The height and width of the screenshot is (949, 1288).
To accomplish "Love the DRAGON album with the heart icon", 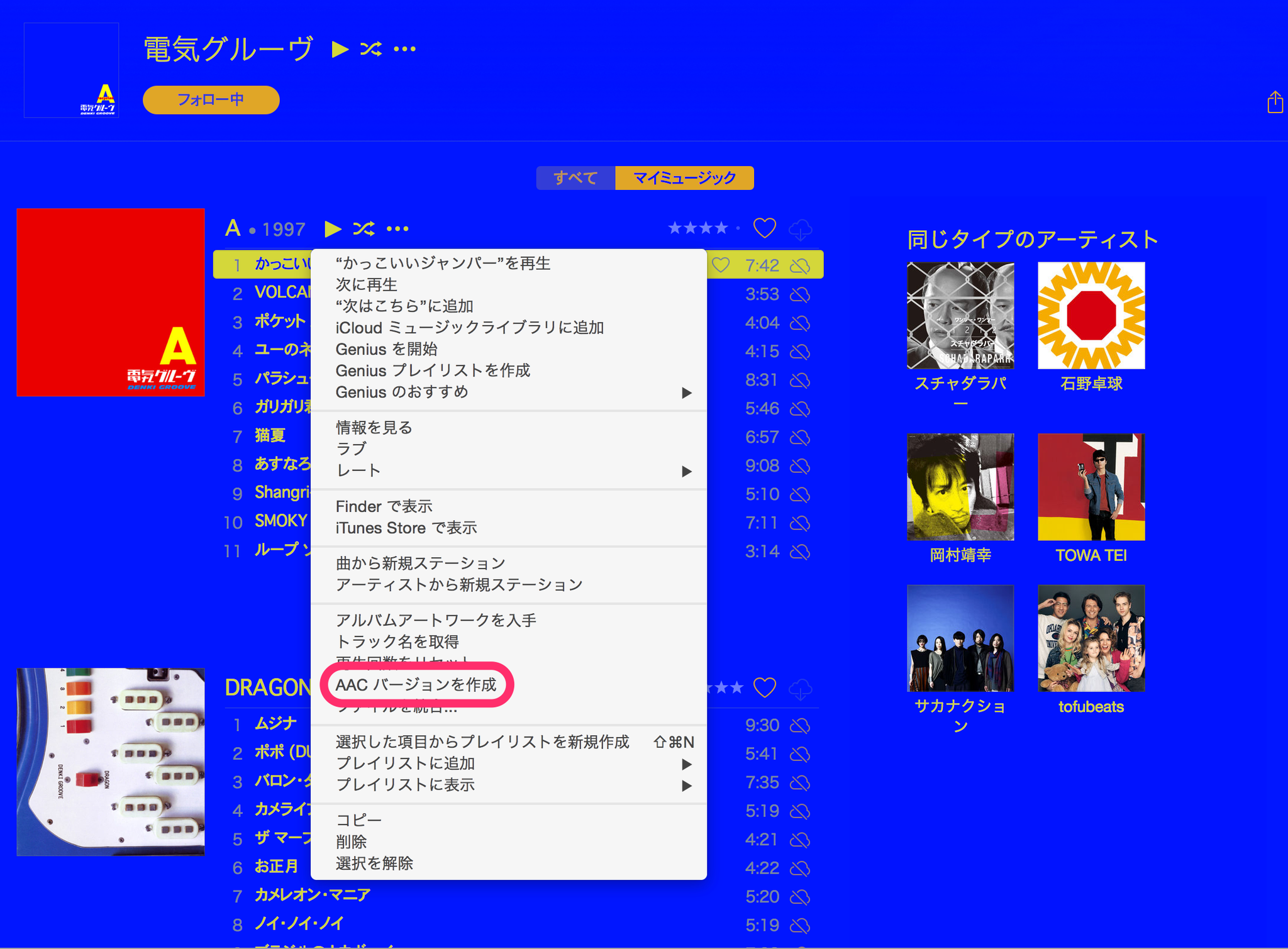I will pos(765,687).
